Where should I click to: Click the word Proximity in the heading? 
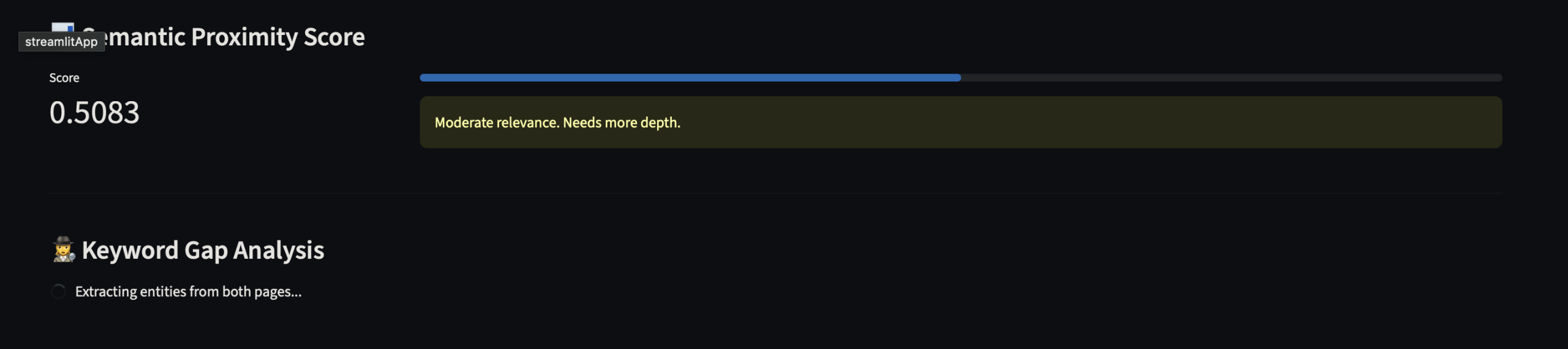244,37
